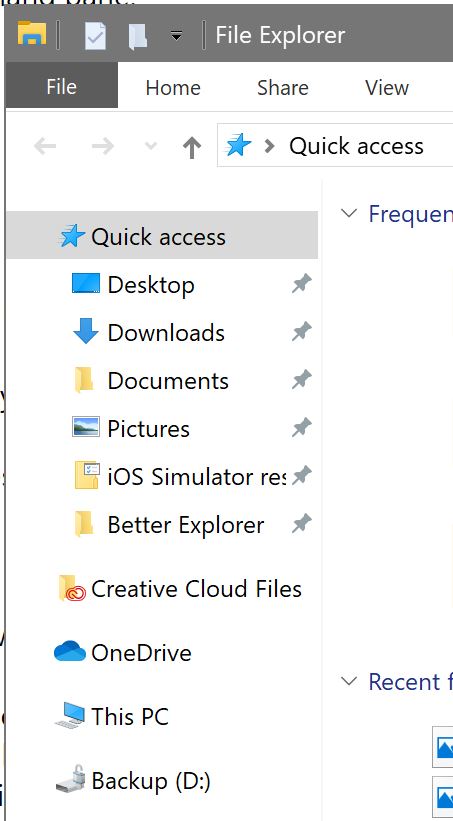
Task: Click the Up arrow navigation button
Action: (192, 147)
